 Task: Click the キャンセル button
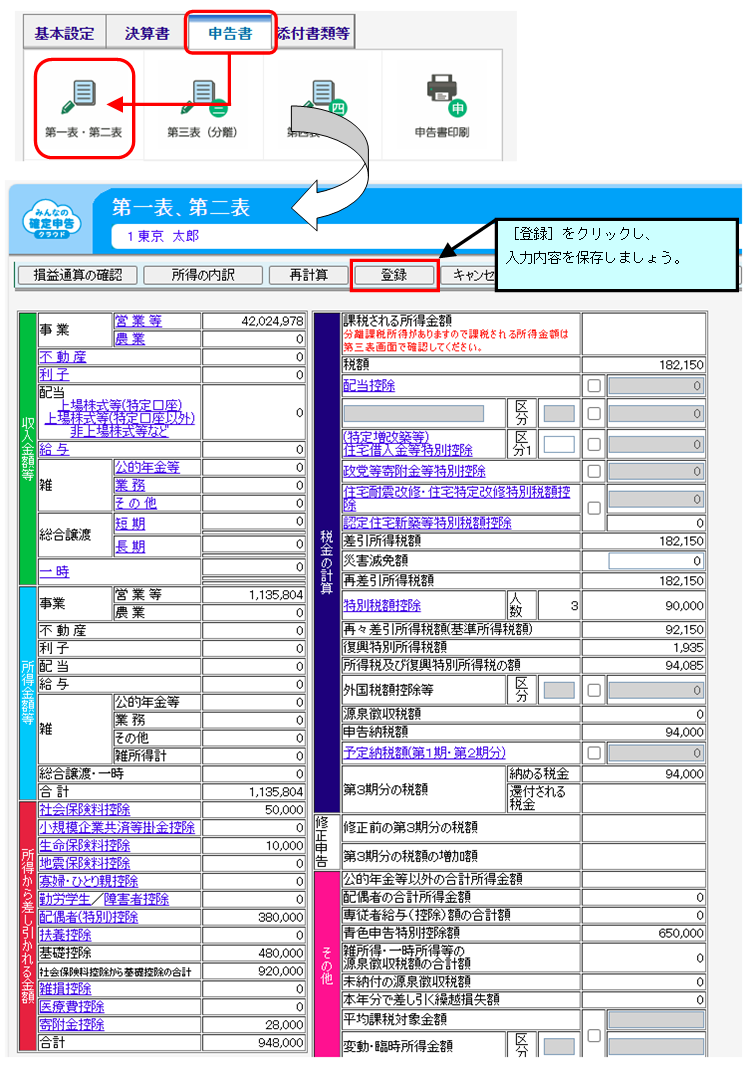pos(468,275)
